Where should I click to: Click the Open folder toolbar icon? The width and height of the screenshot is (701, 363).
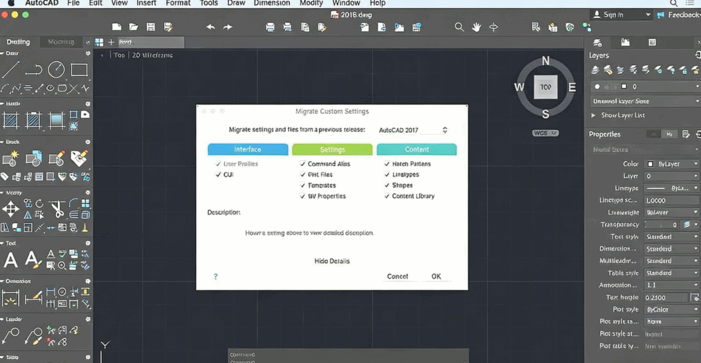pyautogui.click(x=133, y=27)
